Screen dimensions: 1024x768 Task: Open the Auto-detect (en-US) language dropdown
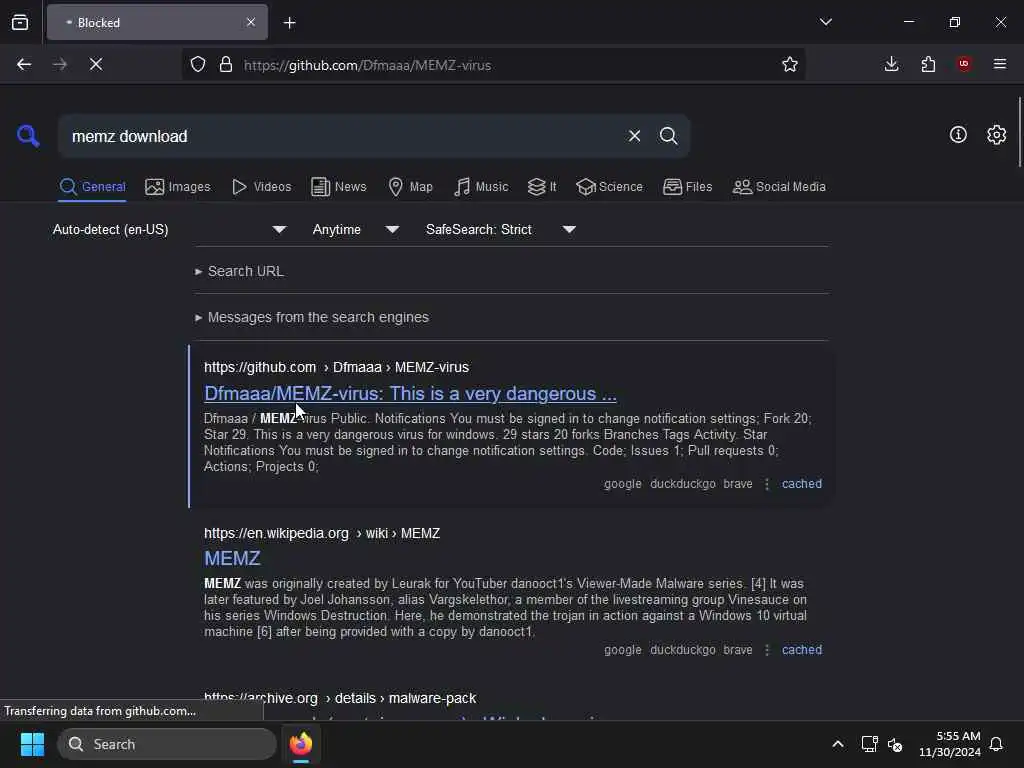click(170, 230)
